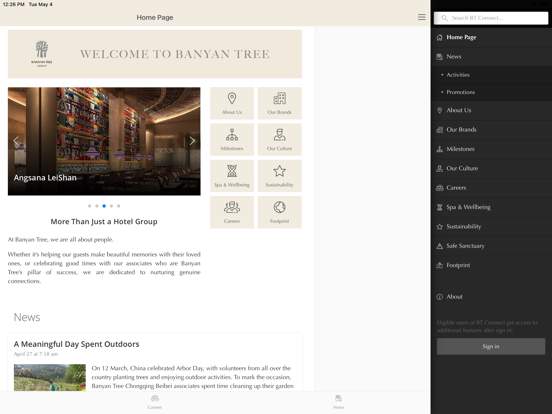Select second carousel pagination dot
Image resolution: width=552 pixels, height=414 pixels.
tap(97, 206)
